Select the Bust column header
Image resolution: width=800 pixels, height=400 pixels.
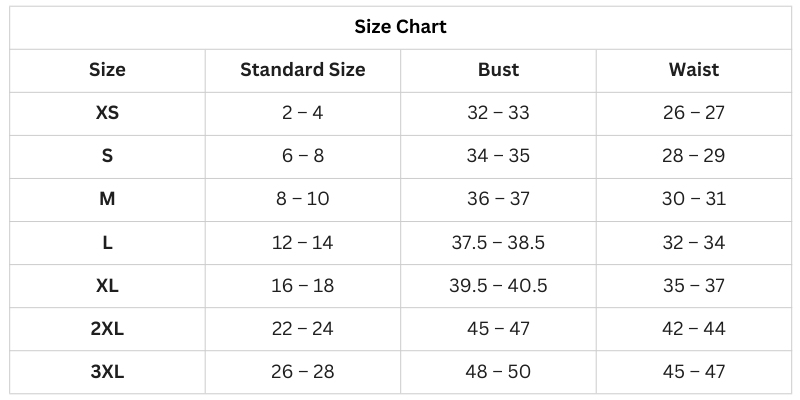(x=498, y=70)
